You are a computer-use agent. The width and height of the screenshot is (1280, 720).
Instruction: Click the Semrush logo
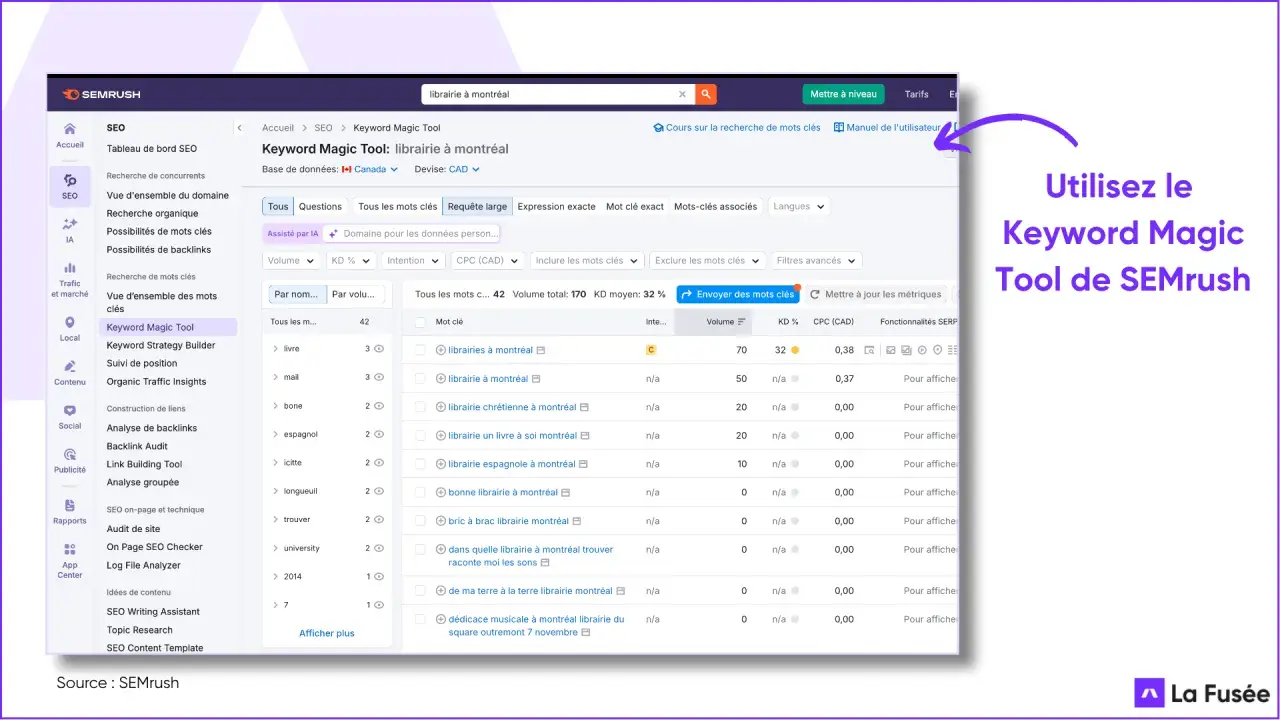101,95
